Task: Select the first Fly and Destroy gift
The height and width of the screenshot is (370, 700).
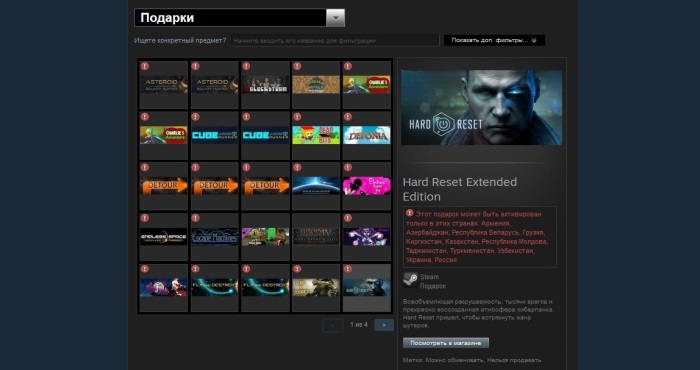Action: [215, 288]
